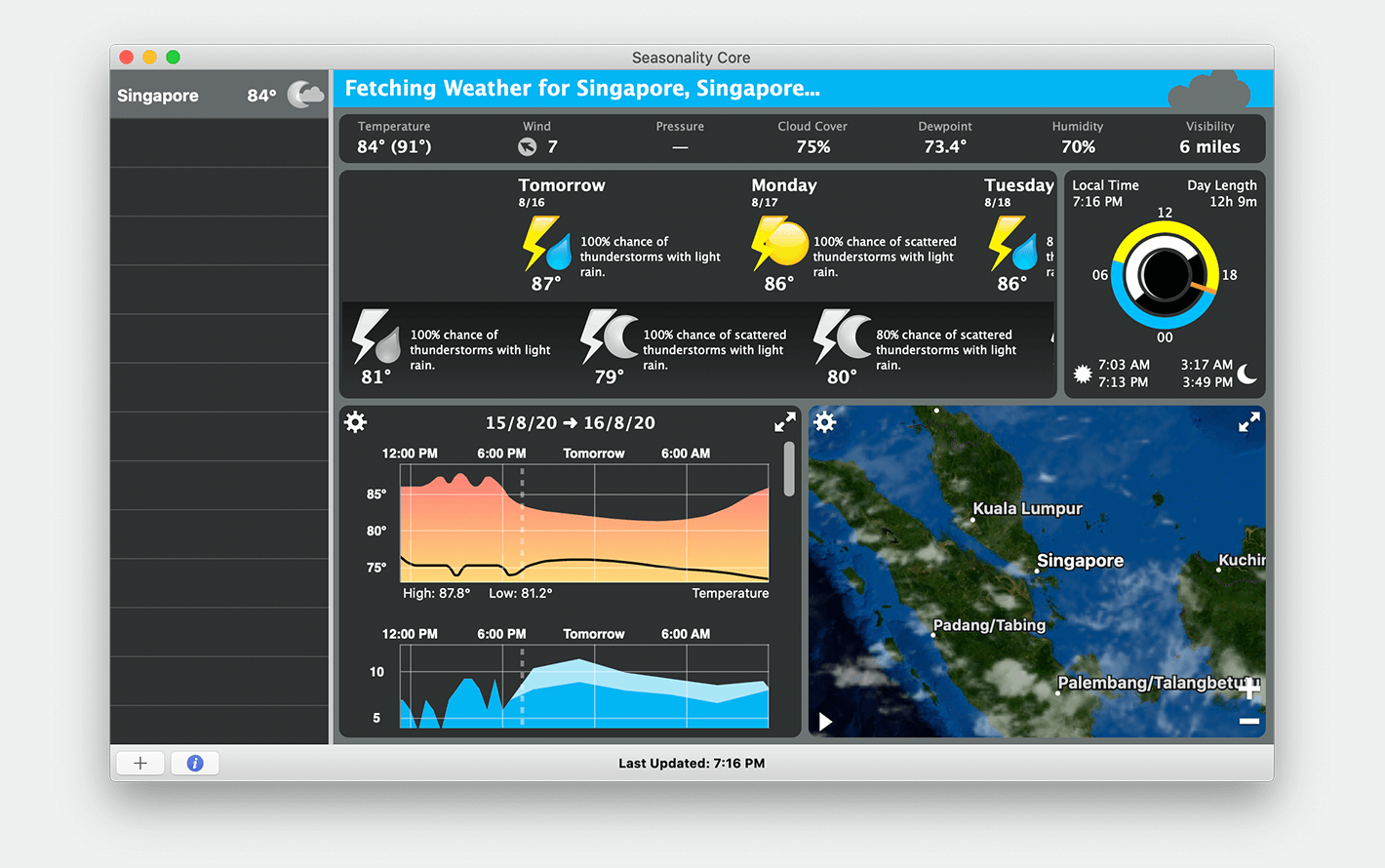
Task: Open map settings gear icon
Action: coord(825,422)
